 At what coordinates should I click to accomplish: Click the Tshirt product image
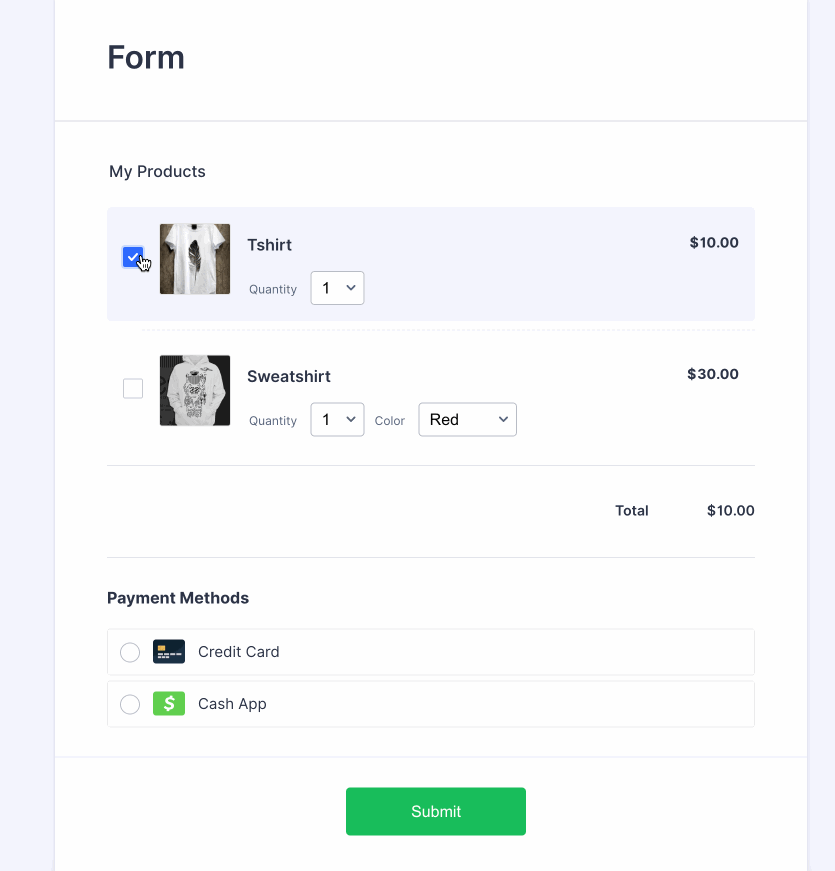pyautogui.click(x=195, y=259)
